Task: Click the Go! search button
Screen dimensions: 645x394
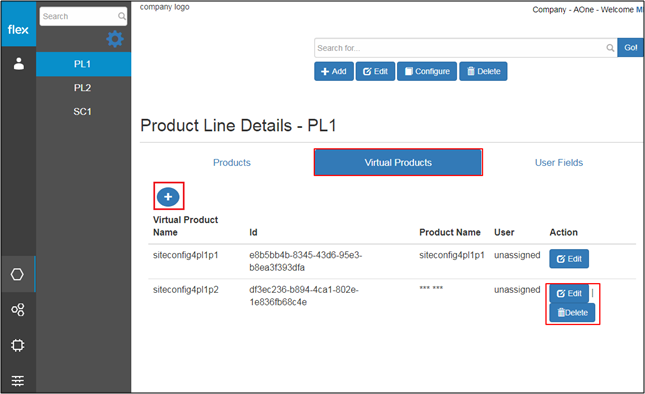Action: [630, 48]
